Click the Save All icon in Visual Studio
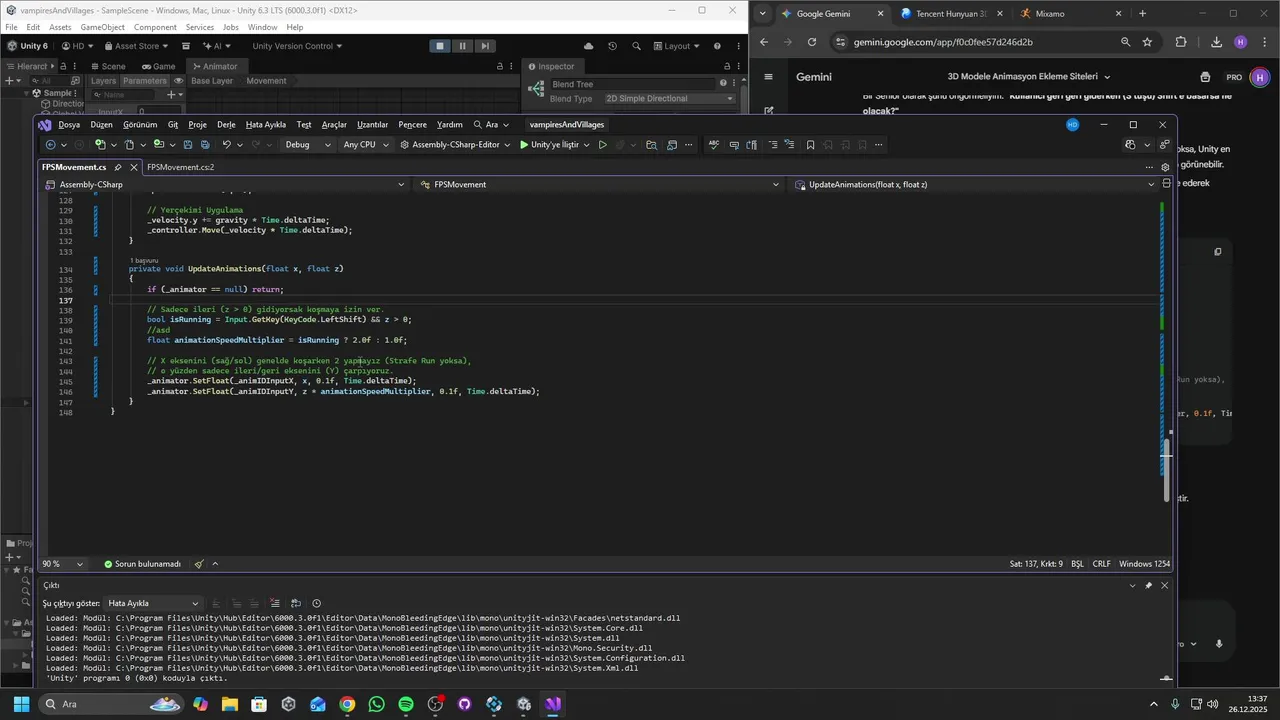Image resolution: width=1280 pixels, height=720 pixels. click(x=205, y=145)
